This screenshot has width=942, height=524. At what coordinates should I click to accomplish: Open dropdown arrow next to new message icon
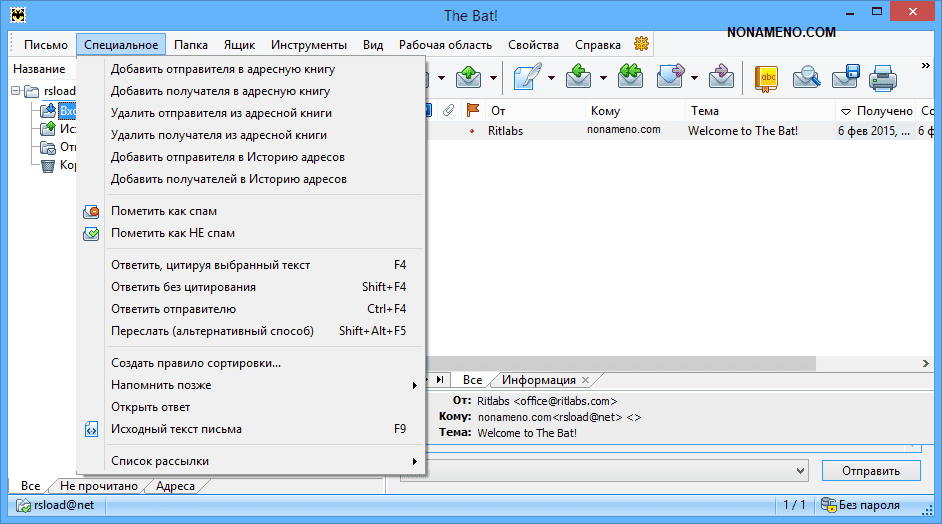[551, 77]
